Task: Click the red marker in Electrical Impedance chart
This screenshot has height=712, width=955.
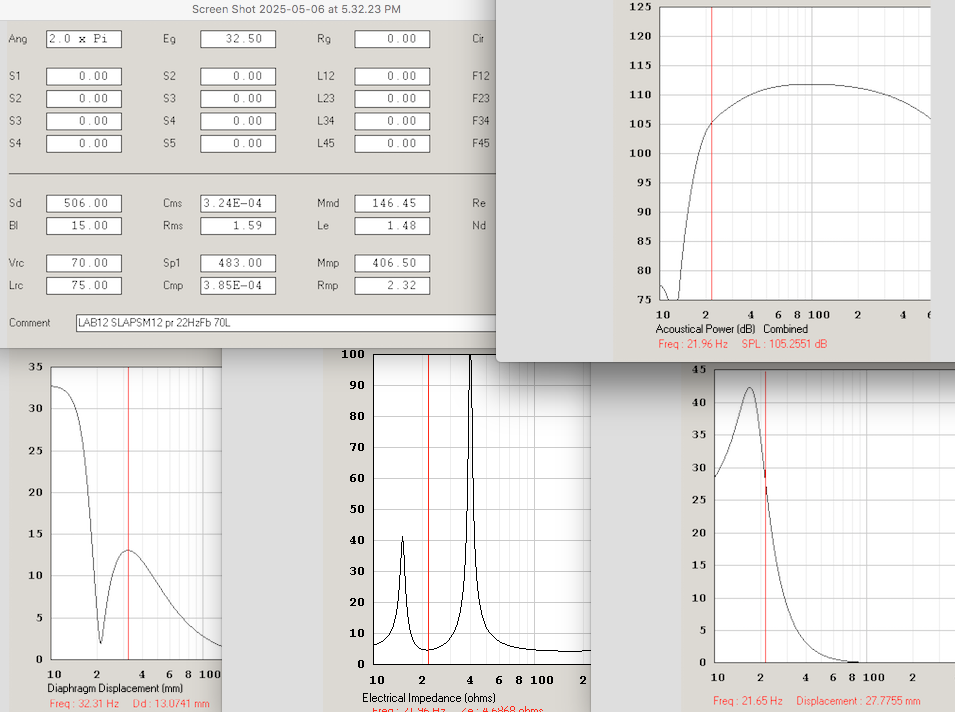Action: click(428, 509)
